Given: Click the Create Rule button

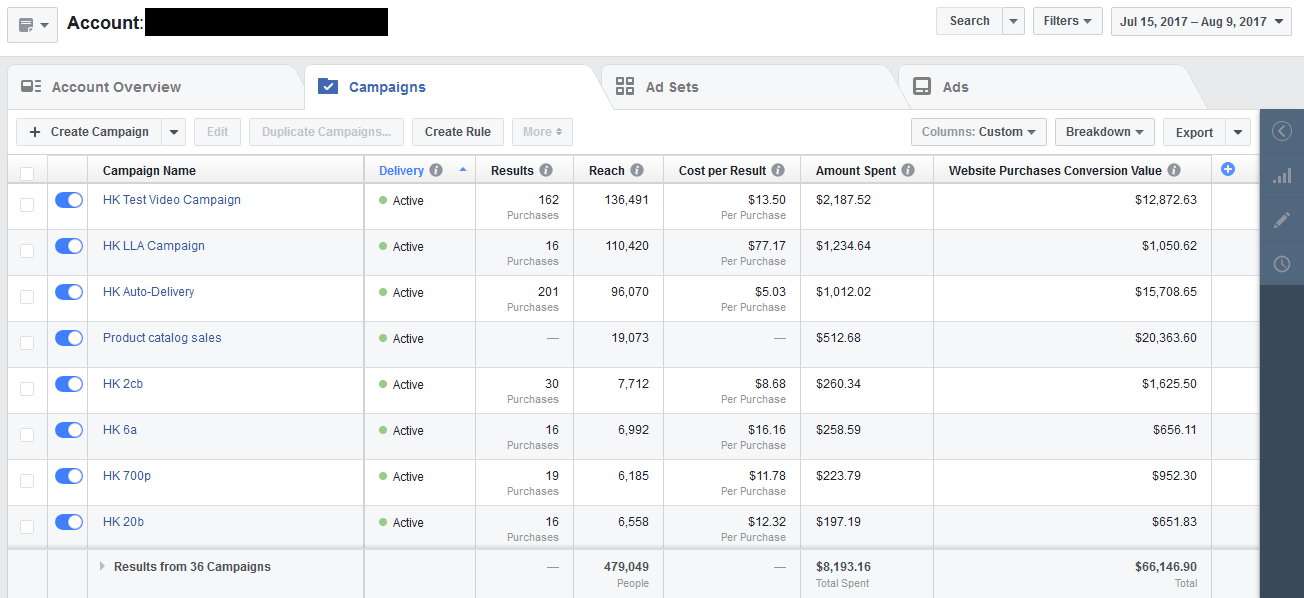Looking at the screenshot, I should (x=457, y=132).
